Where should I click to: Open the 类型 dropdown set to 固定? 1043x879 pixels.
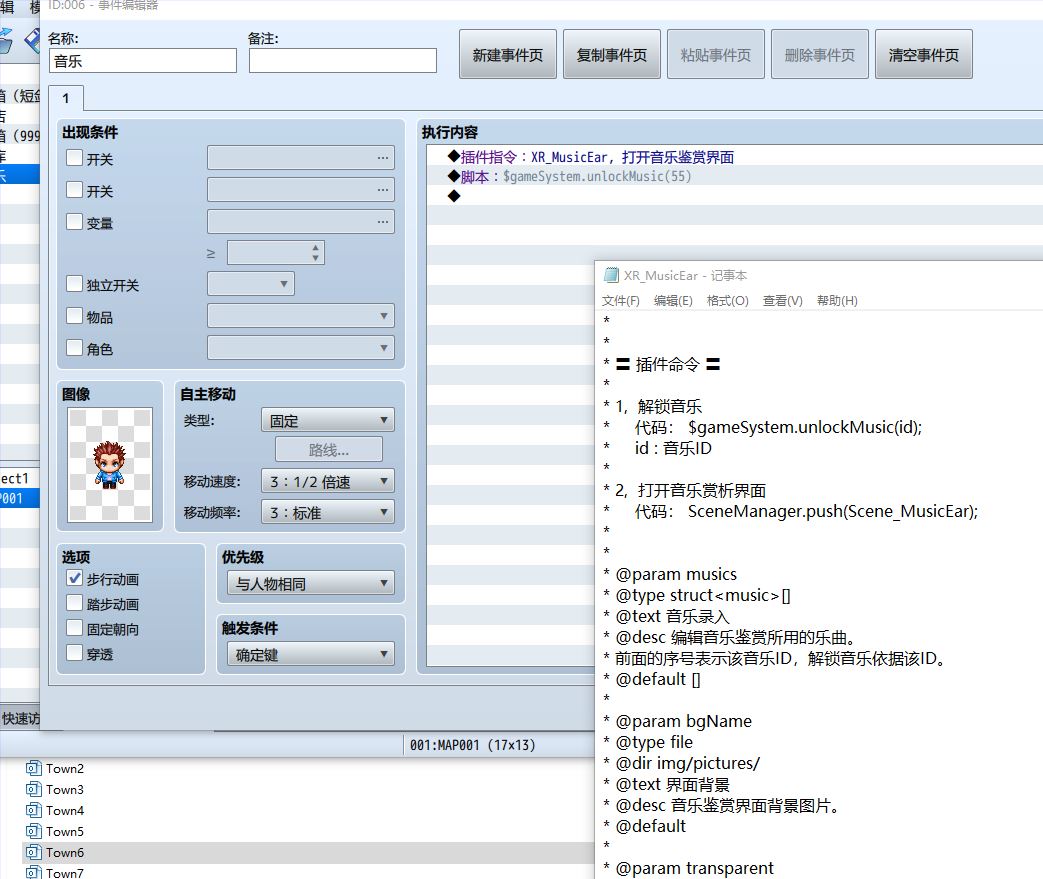pyautogui.click(x=328, y=420)
